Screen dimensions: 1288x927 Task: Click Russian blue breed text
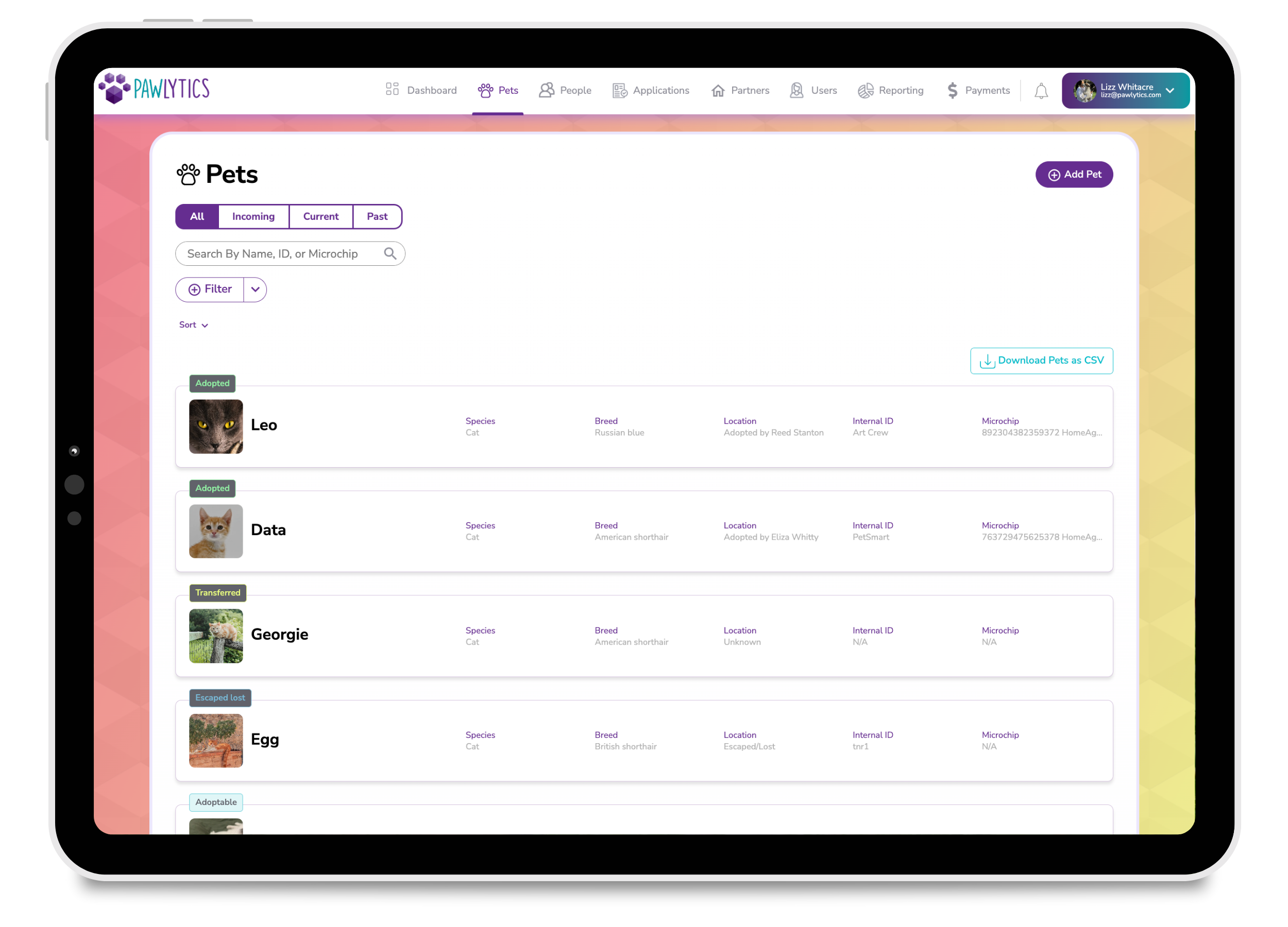(619, 433)
